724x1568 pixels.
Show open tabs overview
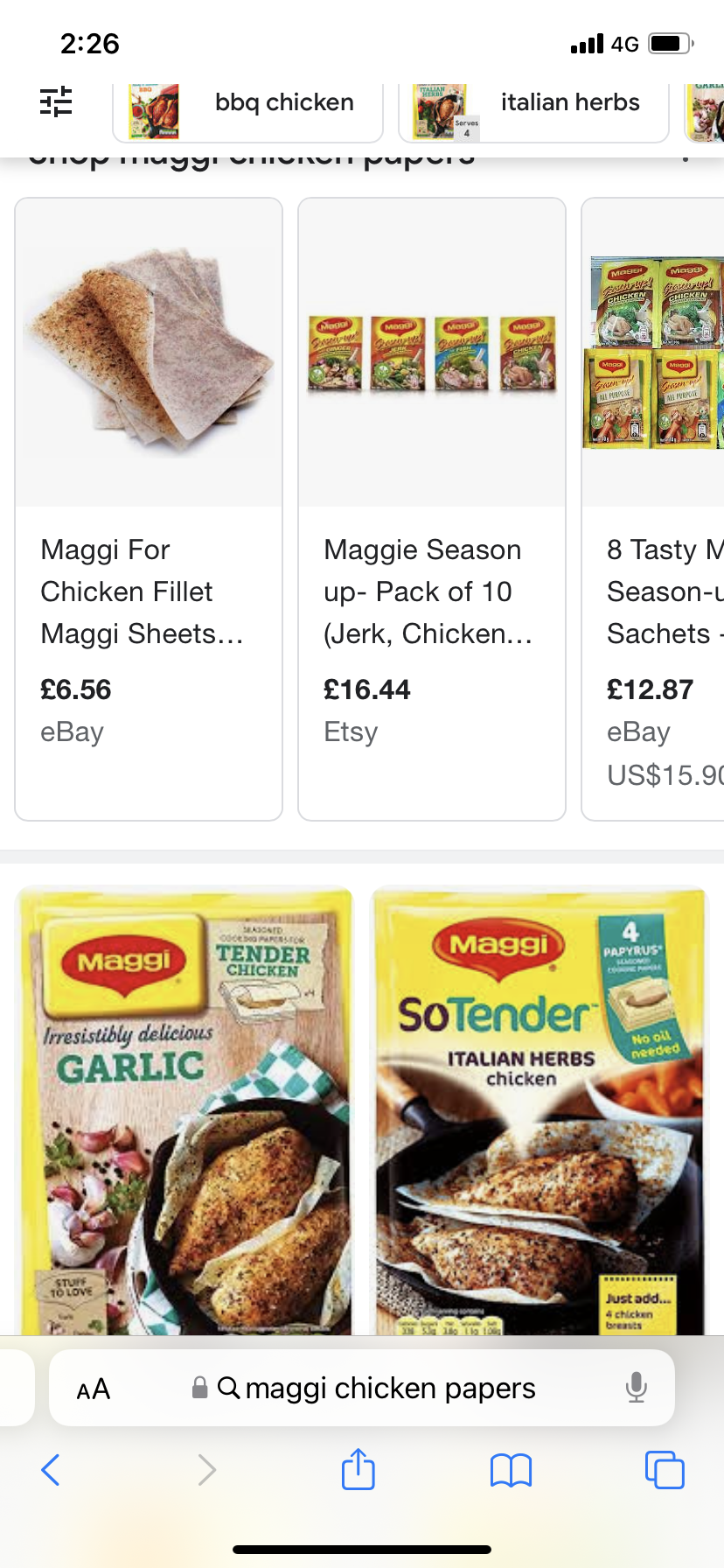point(665,1469)
